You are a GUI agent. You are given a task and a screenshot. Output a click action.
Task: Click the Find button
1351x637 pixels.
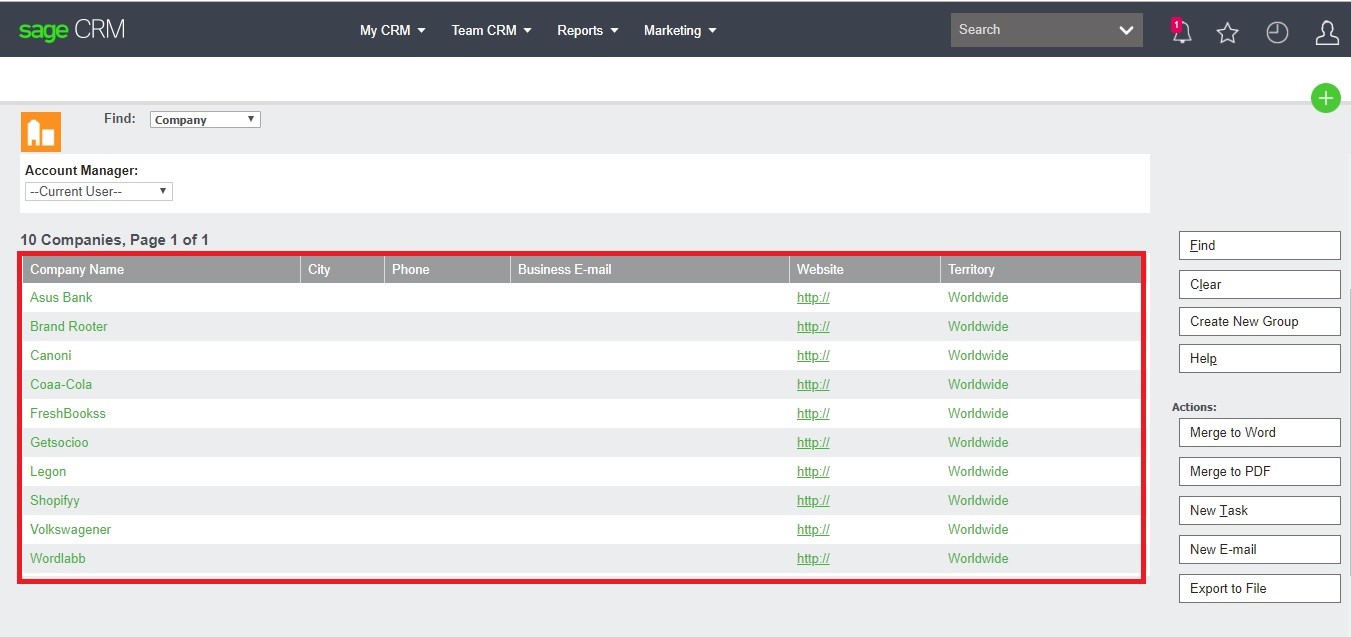[1259, 245]
